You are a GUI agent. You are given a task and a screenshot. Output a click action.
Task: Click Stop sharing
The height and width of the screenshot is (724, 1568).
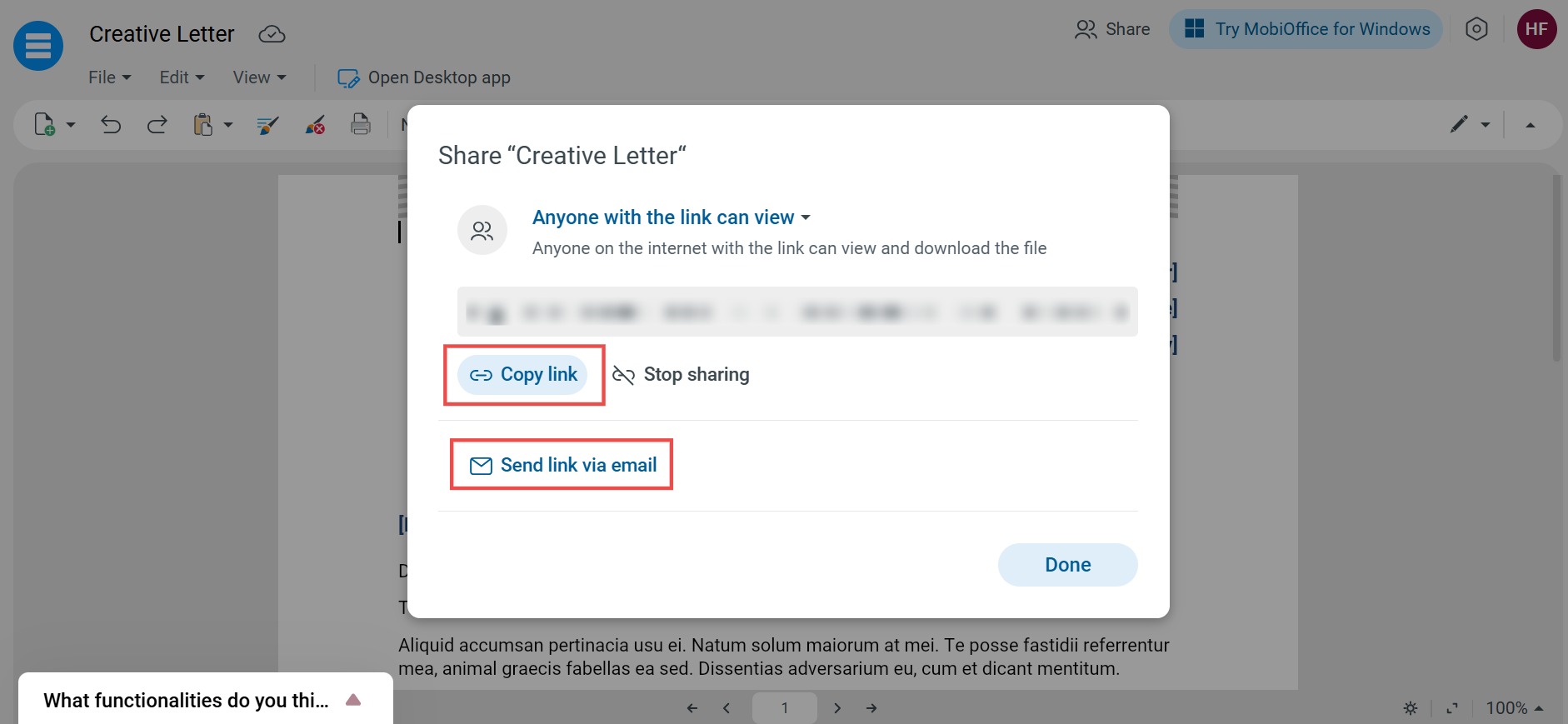(x=681, y=375)
